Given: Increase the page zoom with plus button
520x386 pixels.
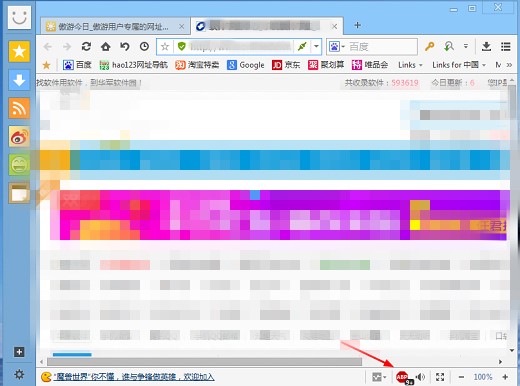Looking at the screenshot, I should click(505, 377).
